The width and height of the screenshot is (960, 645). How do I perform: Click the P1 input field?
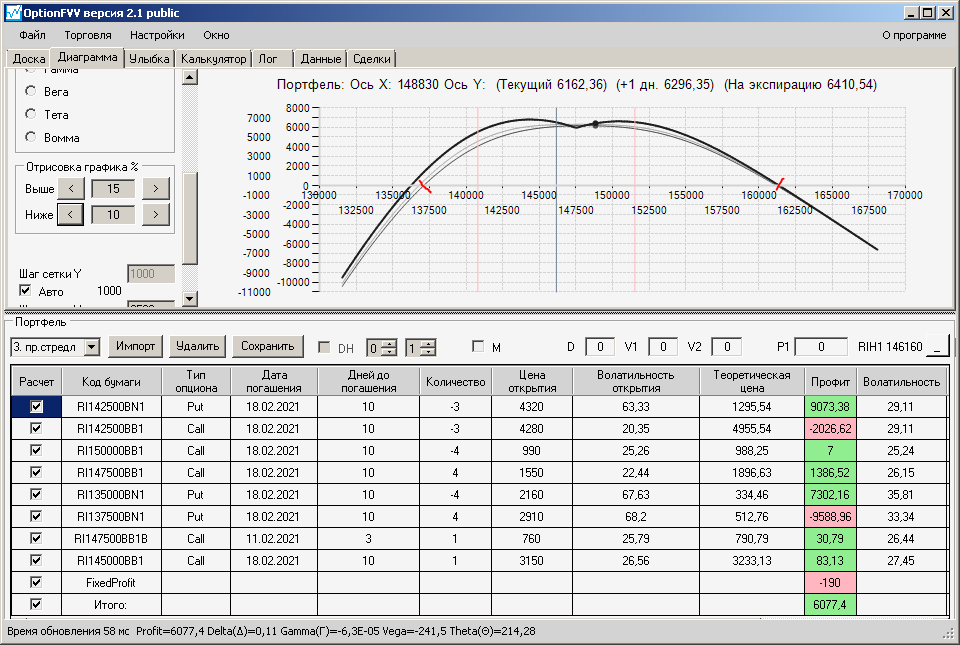[x=821, y=347]
